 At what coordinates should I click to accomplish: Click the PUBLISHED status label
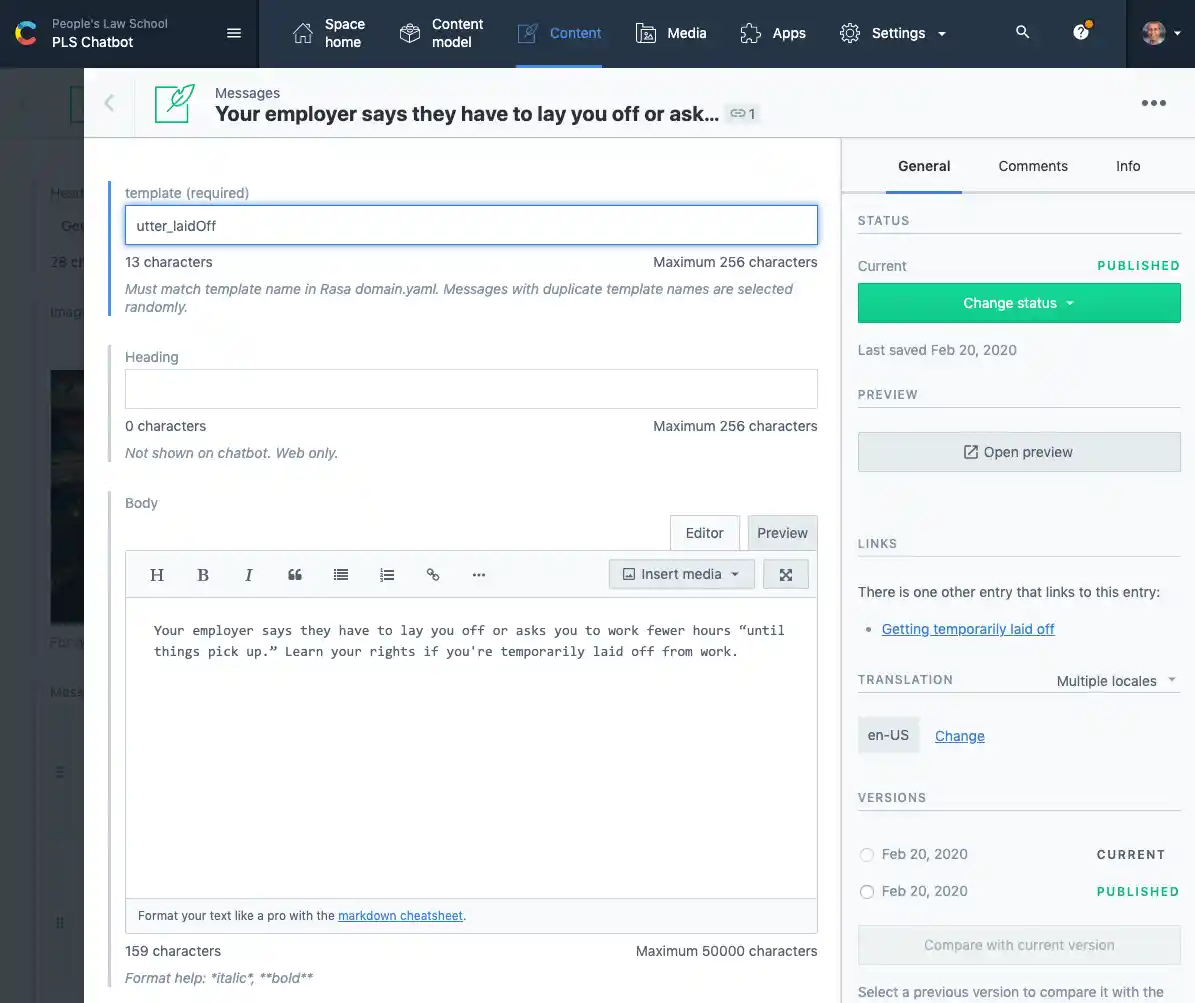[x=1138, y=265]
